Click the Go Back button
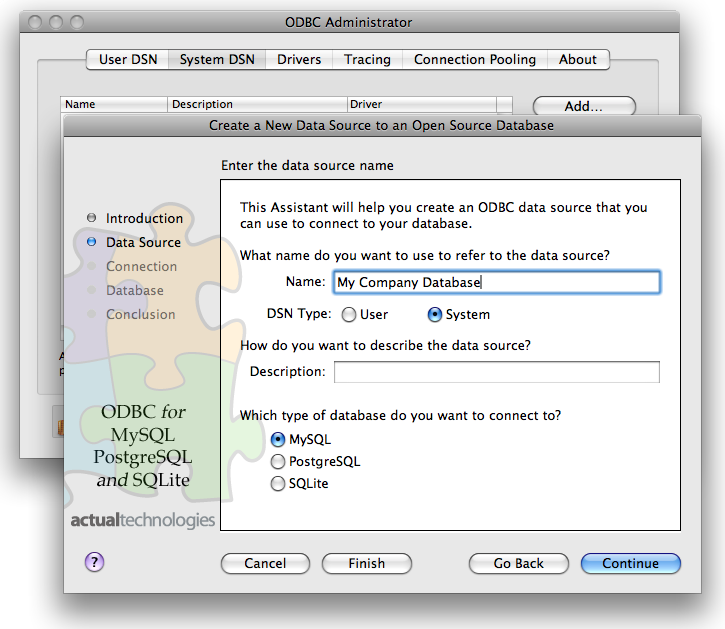This screenshot has width=725, height=629. [518, 563]
